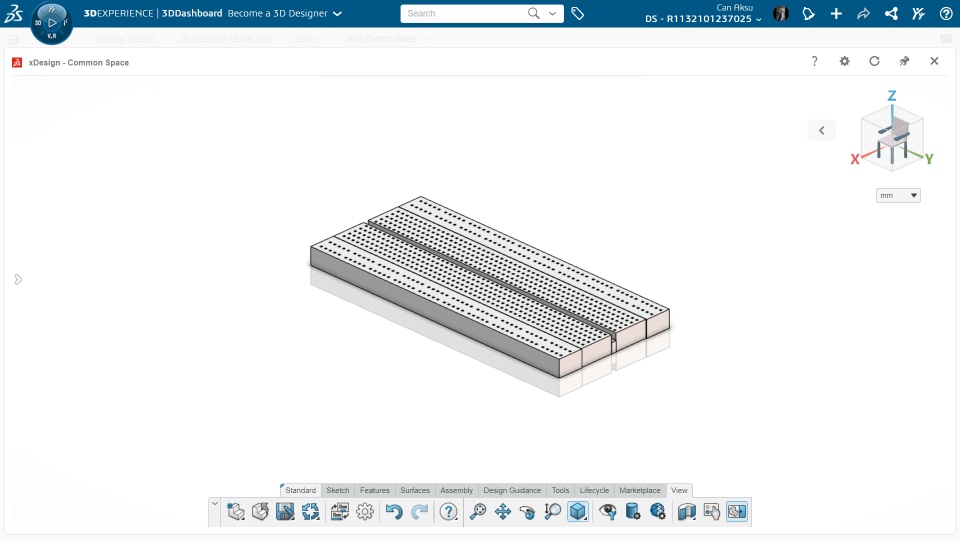Image resolution: width=960 pixels, height=540 pixels.
Task: Click the hand selection panel icon
Action: 711,511
